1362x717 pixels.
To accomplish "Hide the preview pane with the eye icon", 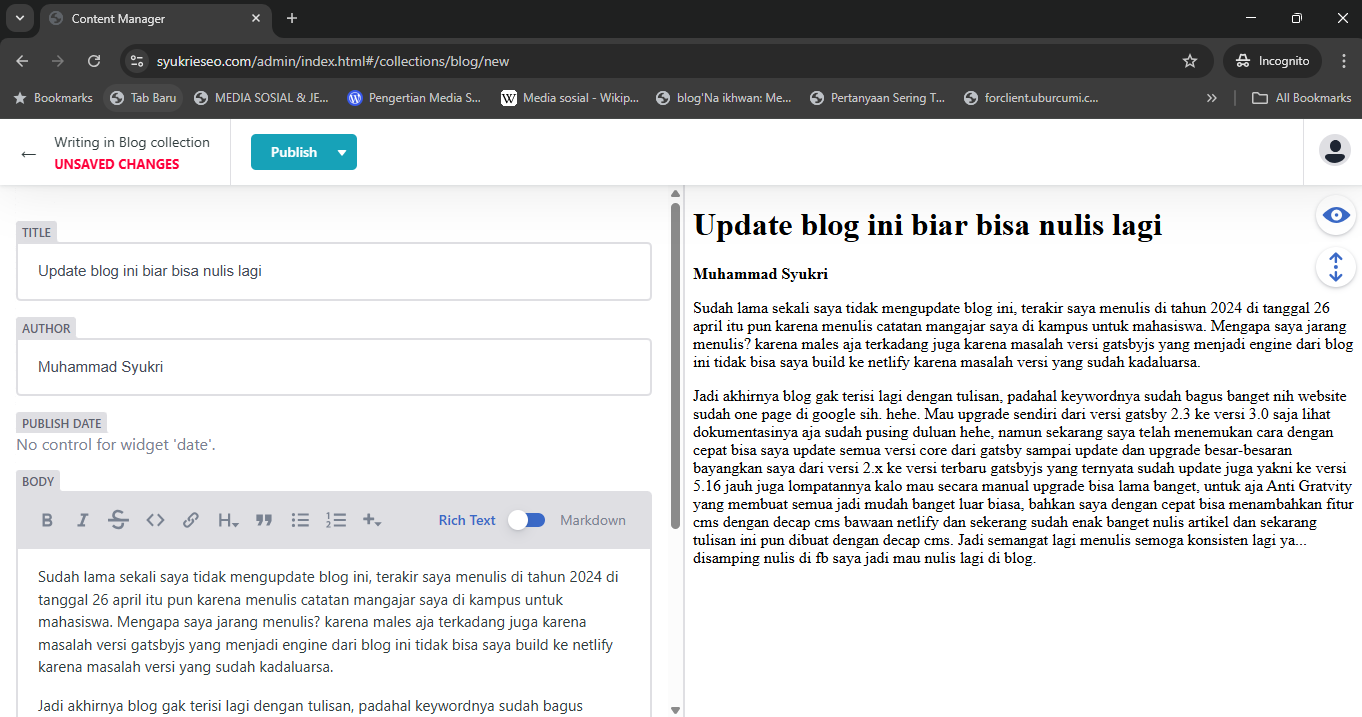I will [x=1335, y=215].
